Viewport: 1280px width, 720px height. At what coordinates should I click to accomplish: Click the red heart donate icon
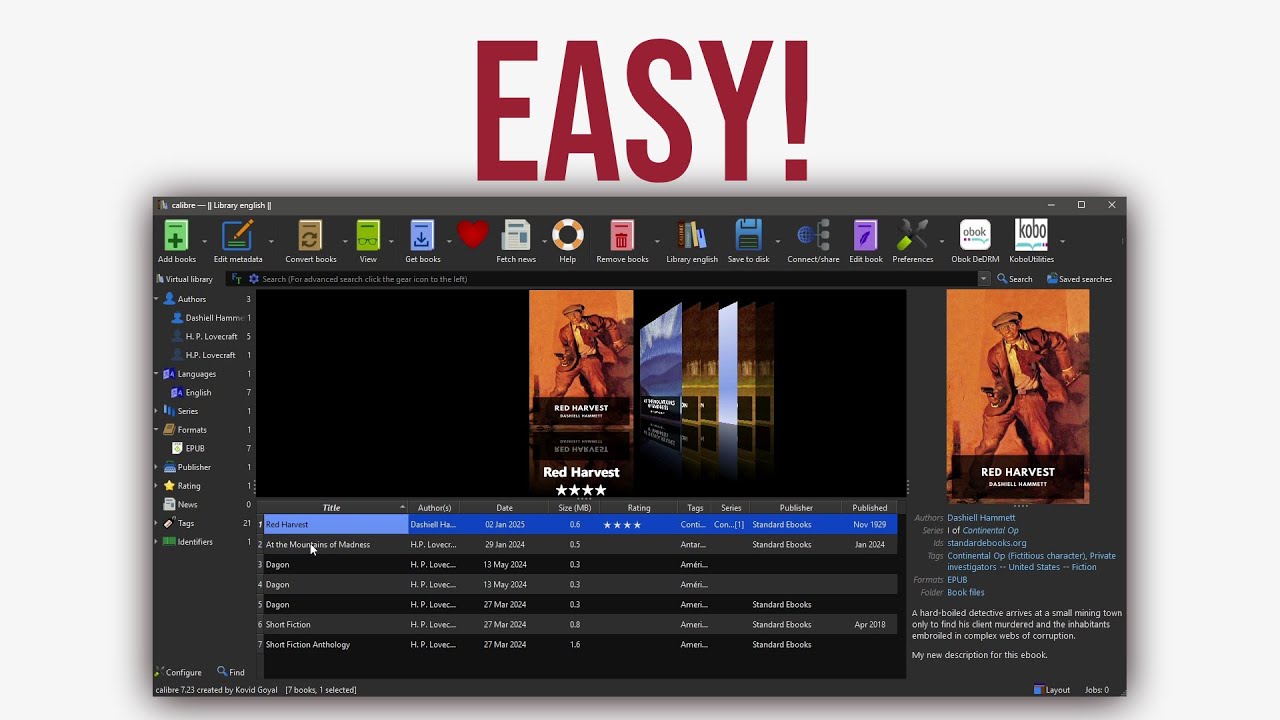(x=472, y=234)
